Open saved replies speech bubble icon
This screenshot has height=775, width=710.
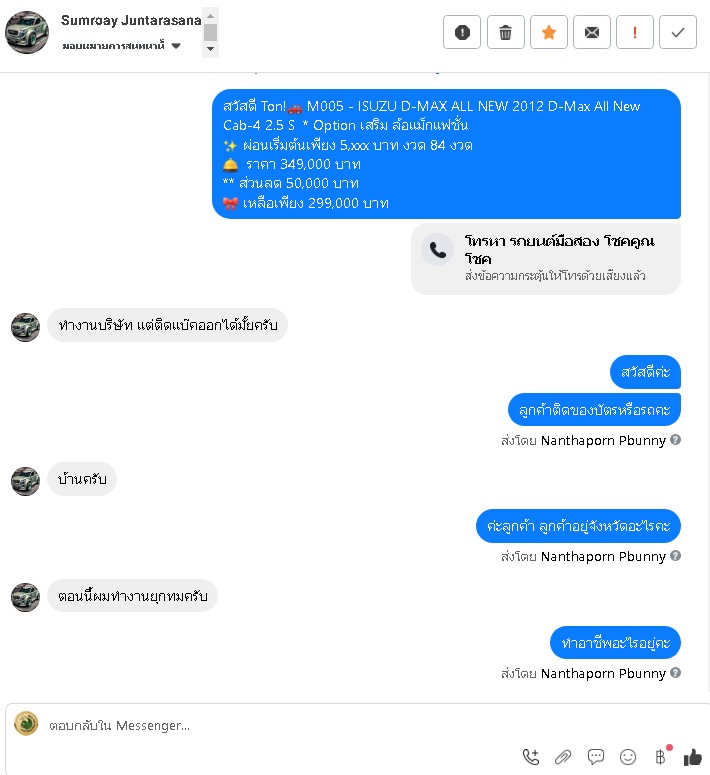pyautogui.click(x=596, y=757)
